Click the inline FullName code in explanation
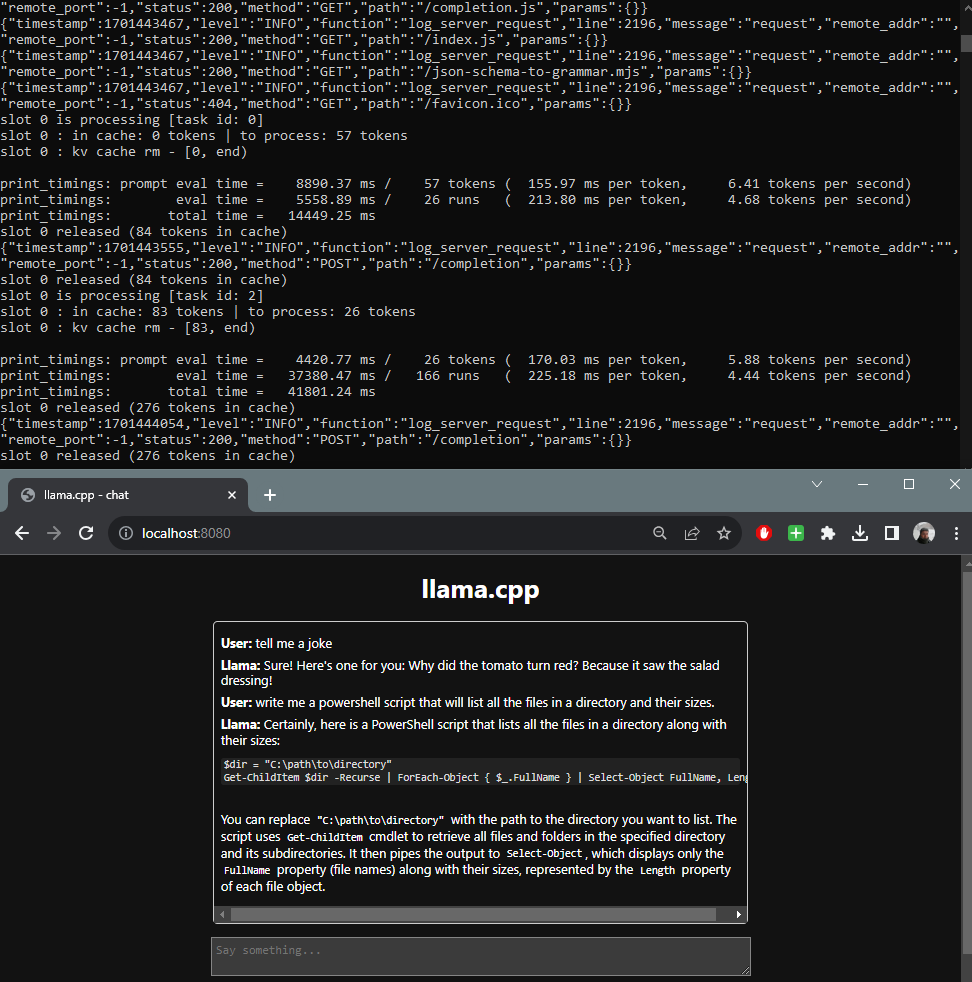This screenshot has width=972, height=982. 247,871
